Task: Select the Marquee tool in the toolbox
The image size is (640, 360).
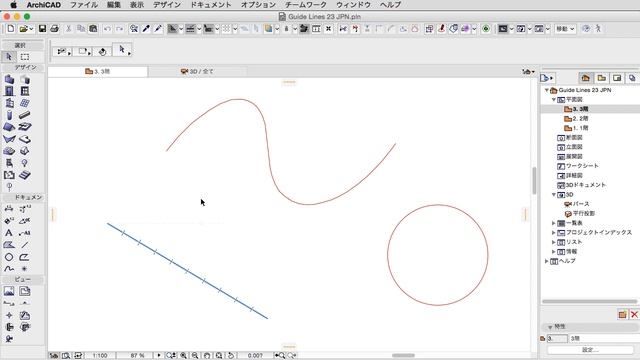Action: 25,57
